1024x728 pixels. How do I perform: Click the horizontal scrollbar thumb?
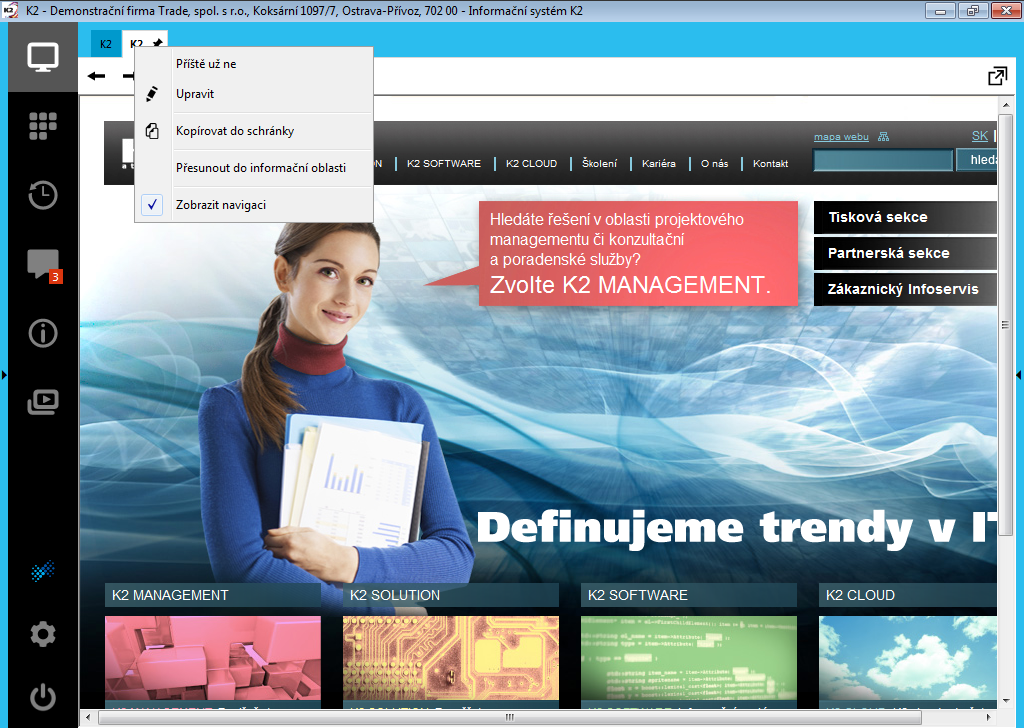click(509, 717)
